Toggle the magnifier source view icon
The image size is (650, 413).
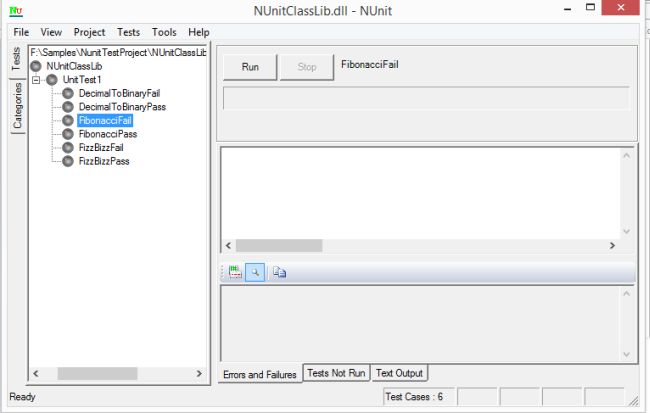point(255,272)
